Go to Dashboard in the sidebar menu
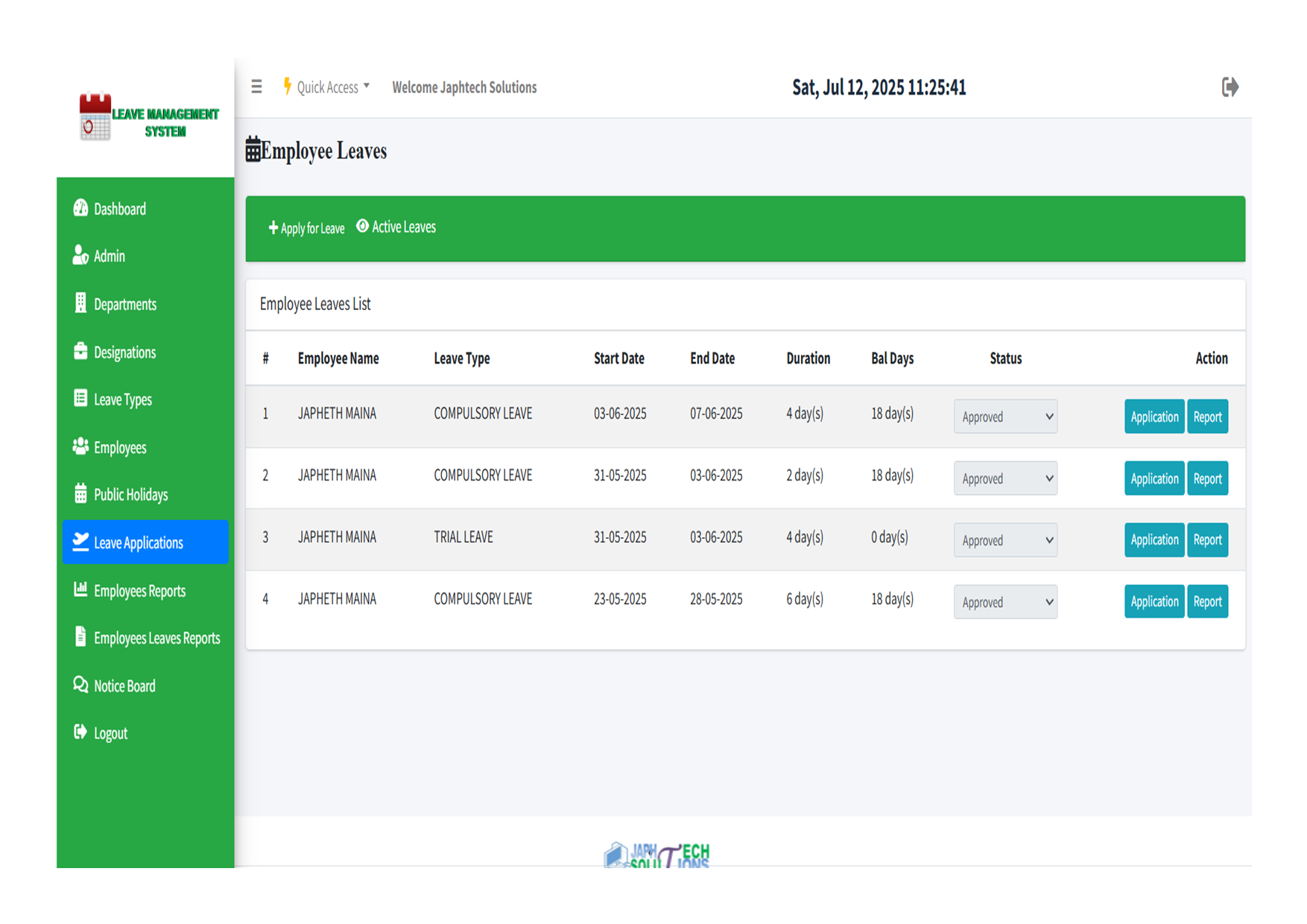The height and width of the screenshot is (924, 1307). click(x=145, y=209)
